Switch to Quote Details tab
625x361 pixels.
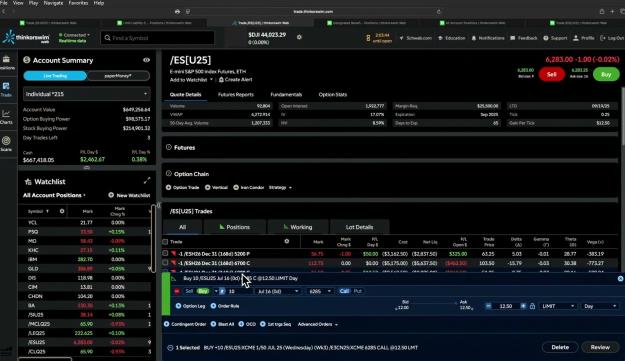click(x=185, y=94)
